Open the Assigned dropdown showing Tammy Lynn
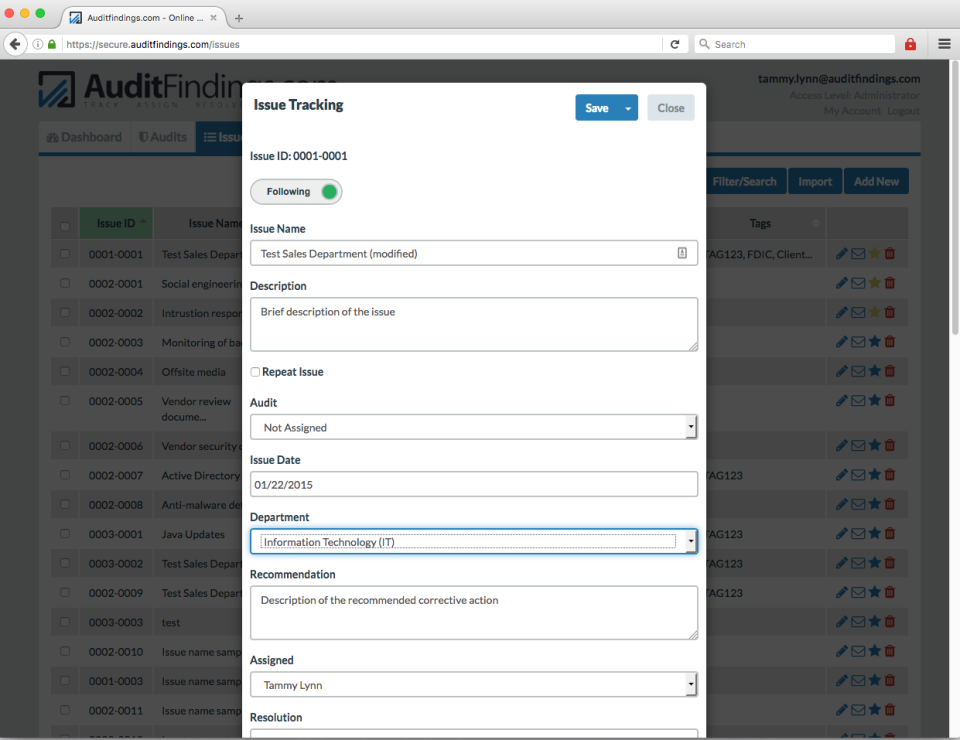This screenshot has height=740, width=960. pyautogui.click(x=474, y=684)
